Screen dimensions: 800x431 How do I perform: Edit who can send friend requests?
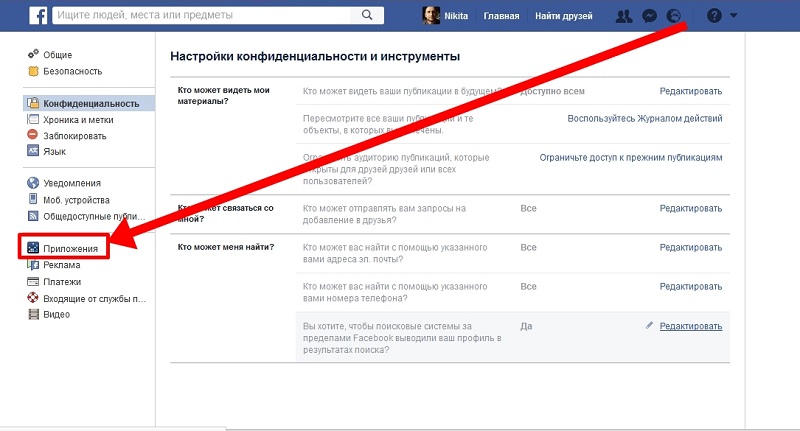[691, 208]
